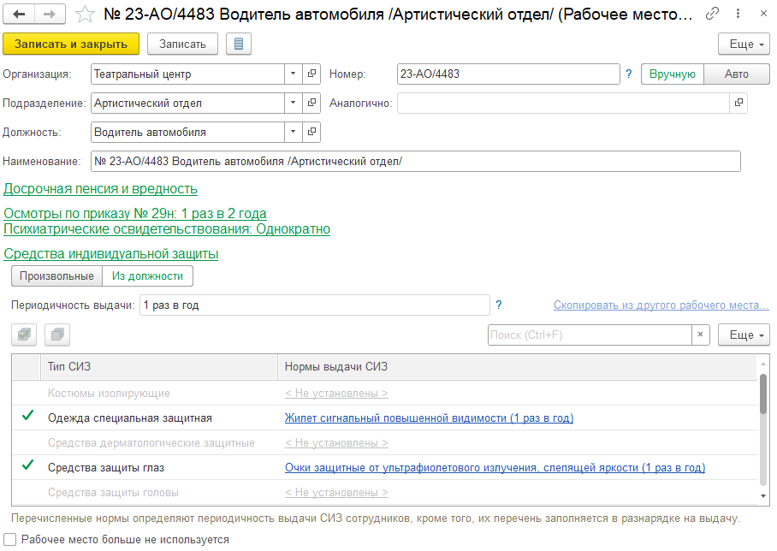Click in the Периодичность выдачи field
The image size is (777, 551).
click(x=313, y=305)
